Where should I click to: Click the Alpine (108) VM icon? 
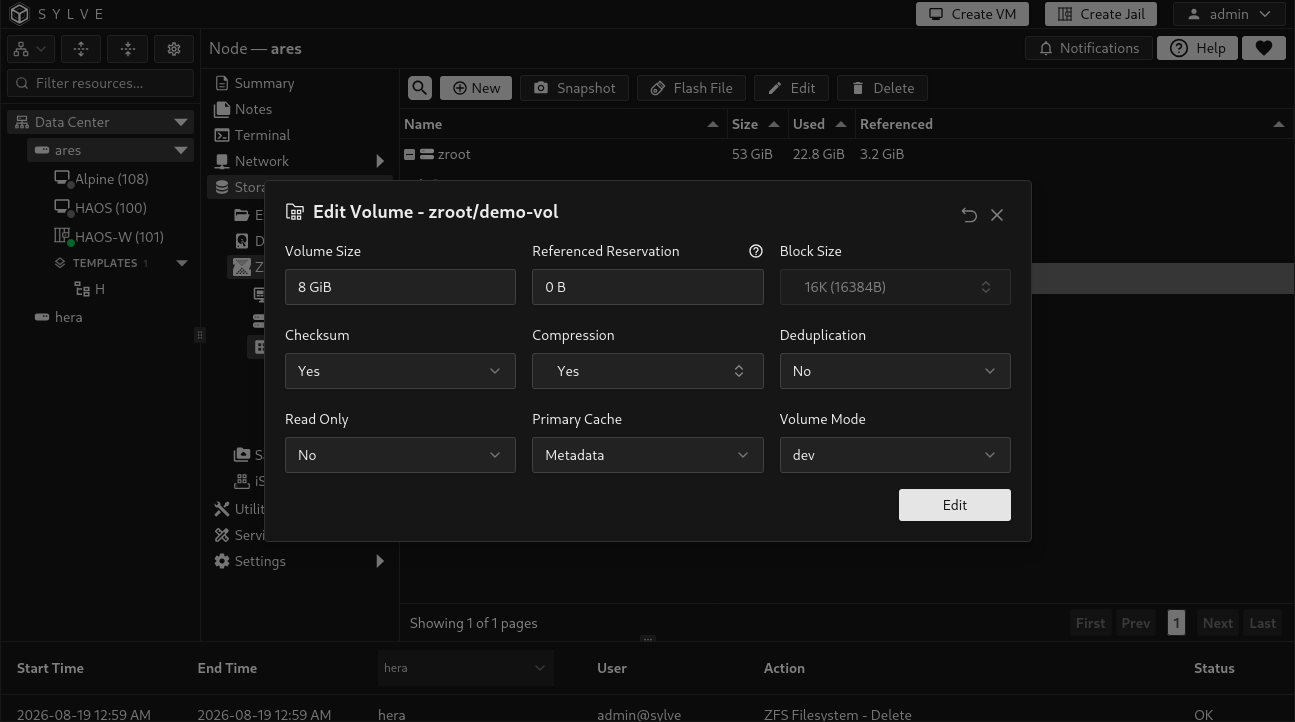[62, 179]
